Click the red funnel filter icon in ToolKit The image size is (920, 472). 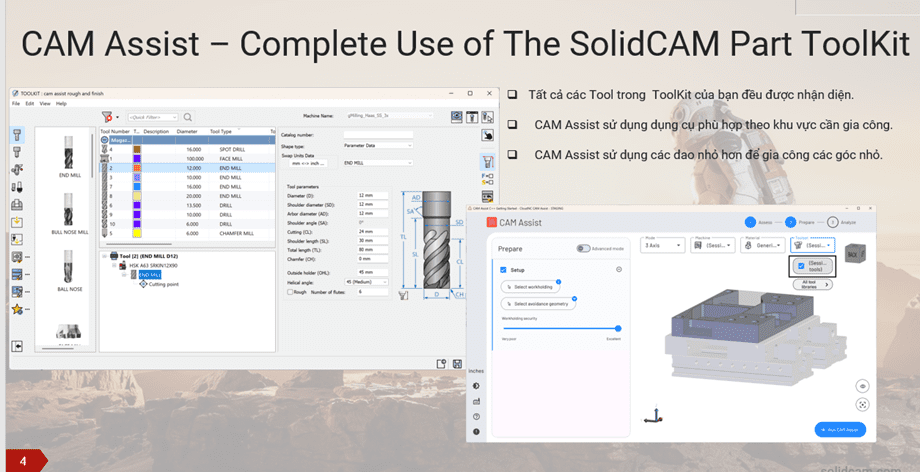pos(107,117)
